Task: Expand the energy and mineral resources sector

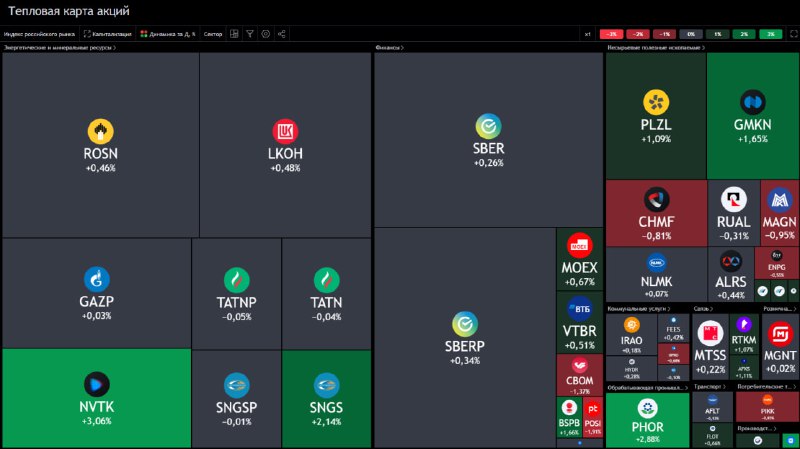Action: pos(60,47)
